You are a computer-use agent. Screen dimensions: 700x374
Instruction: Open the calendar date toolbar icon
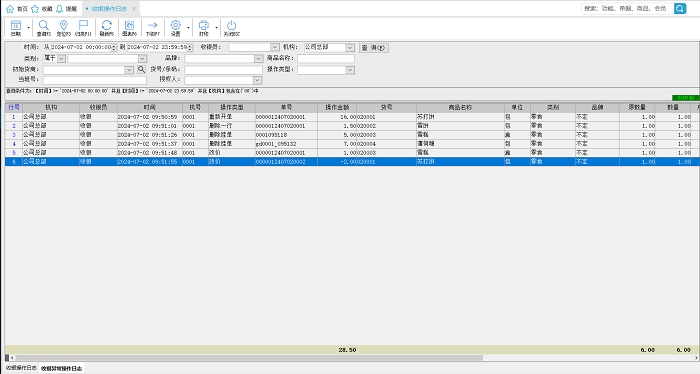click(16, 28)
